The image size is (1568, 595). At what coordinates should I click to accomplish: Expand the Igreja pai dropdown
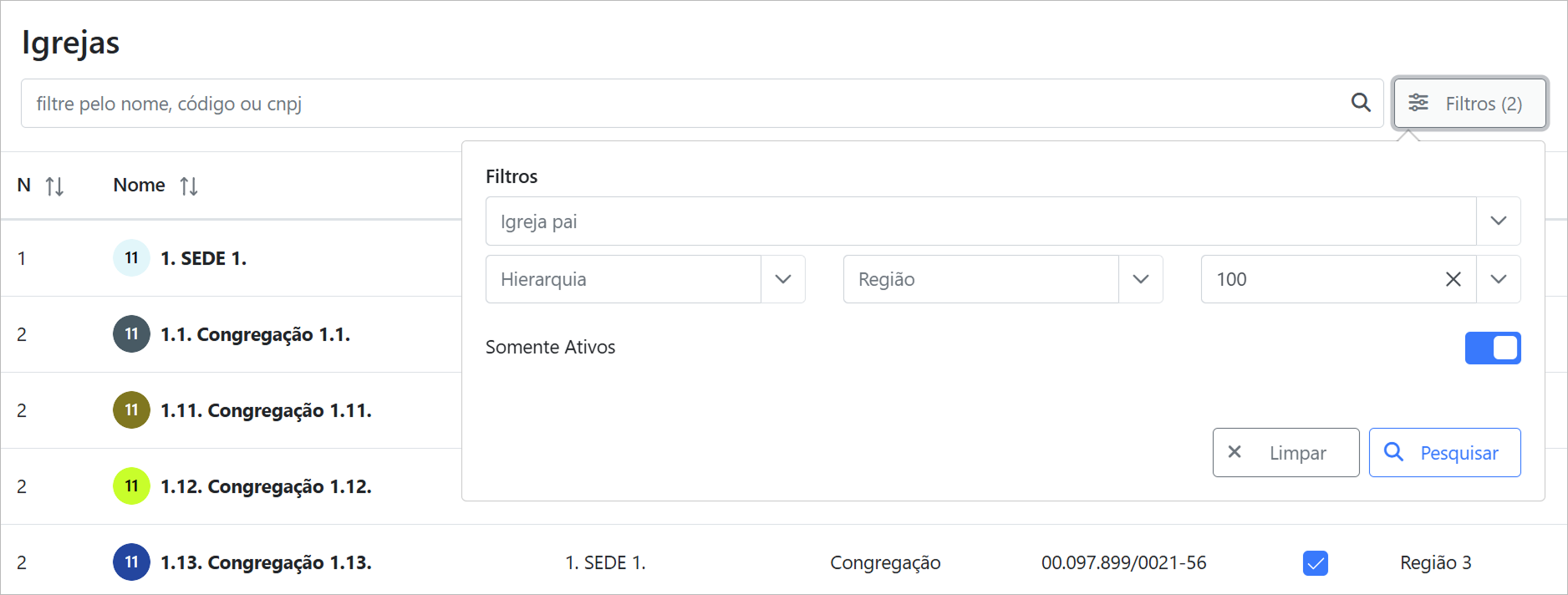[1498, 221]
